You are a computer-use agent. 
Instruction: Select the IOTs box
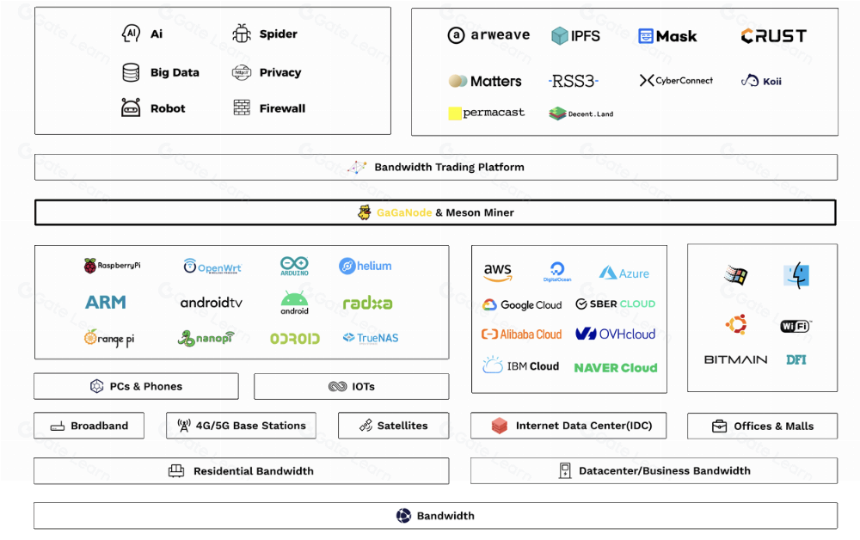tap(352, 386)
